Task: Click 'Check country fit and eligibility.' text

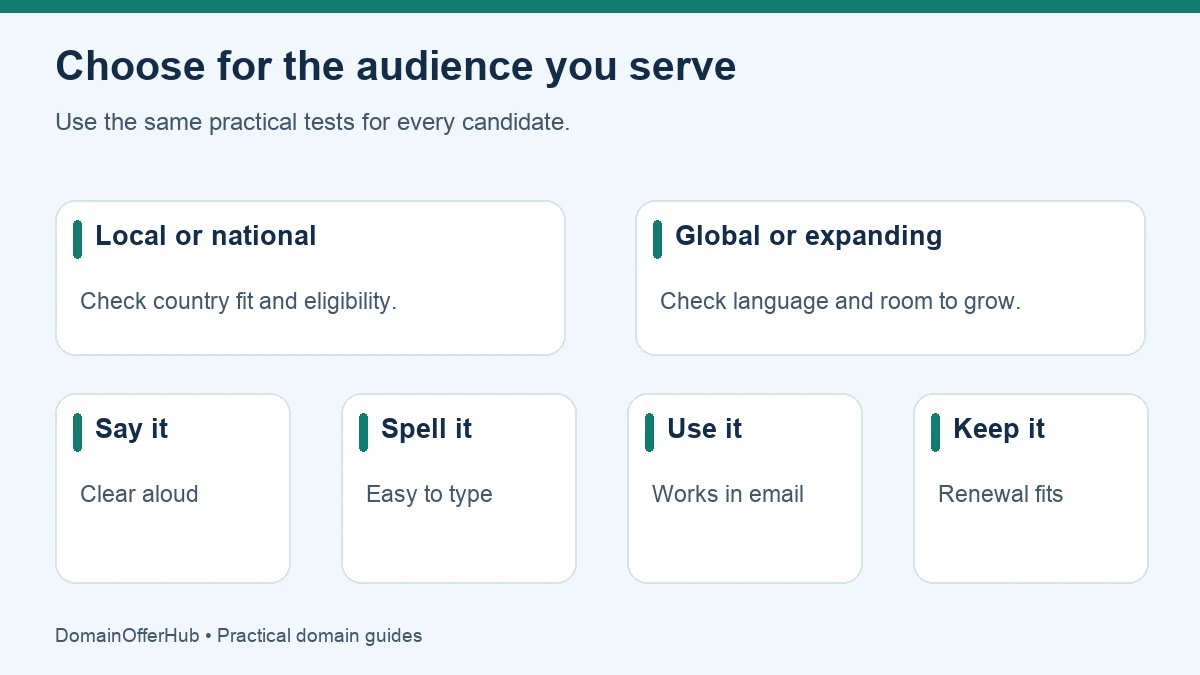Action: pos(239,301)
